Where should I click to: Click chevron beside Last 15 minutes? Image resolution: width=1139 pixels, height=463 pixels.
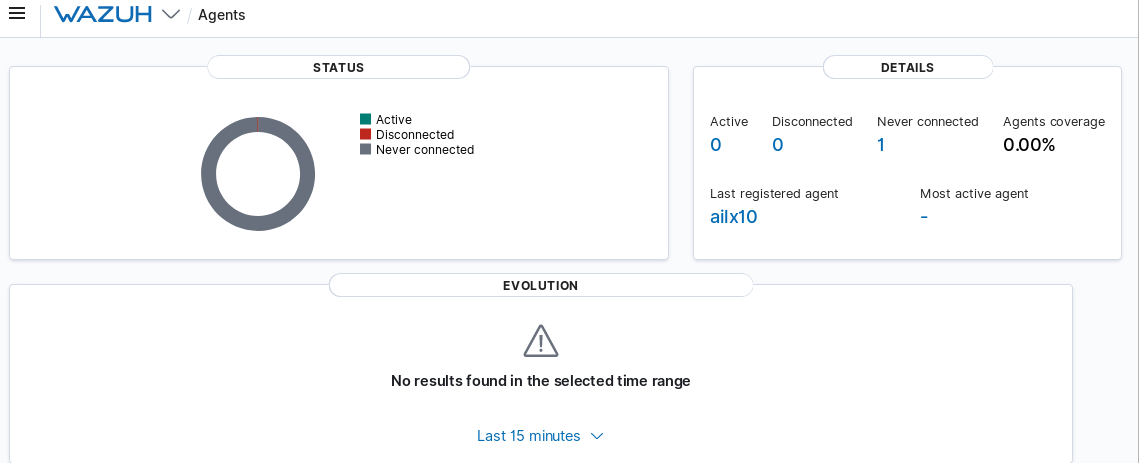(x=597, y=436)
